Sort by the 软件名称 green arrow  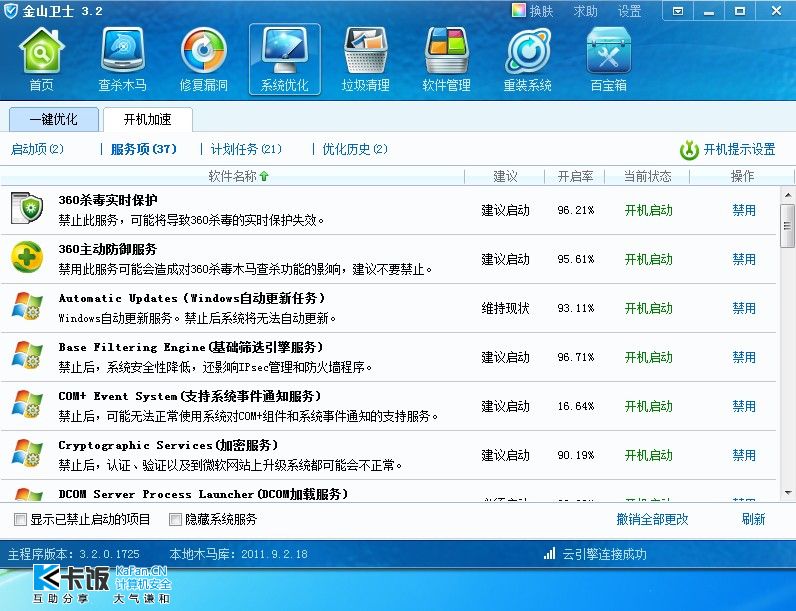[x=264, y=176]
